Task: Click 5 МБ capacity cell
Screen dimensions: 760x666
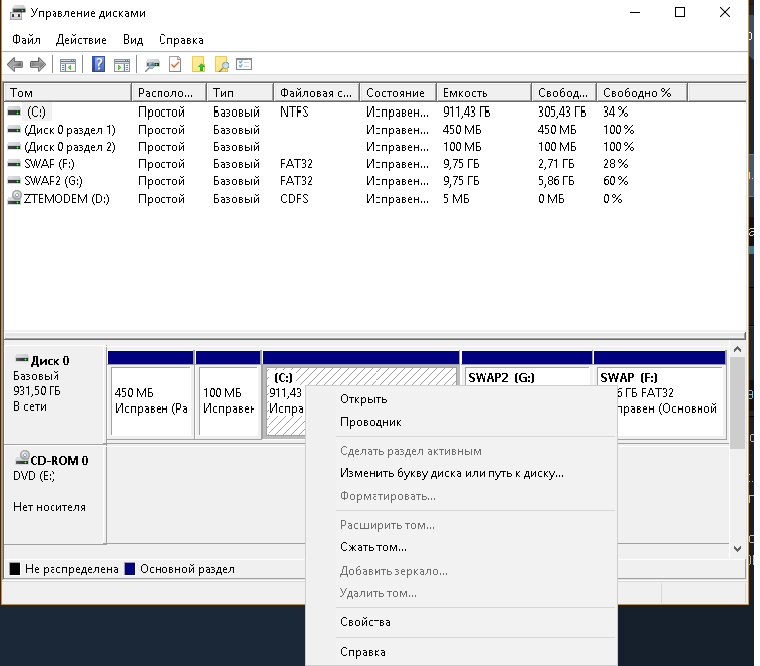Action: pyautogui.click(x=456, y=199)
